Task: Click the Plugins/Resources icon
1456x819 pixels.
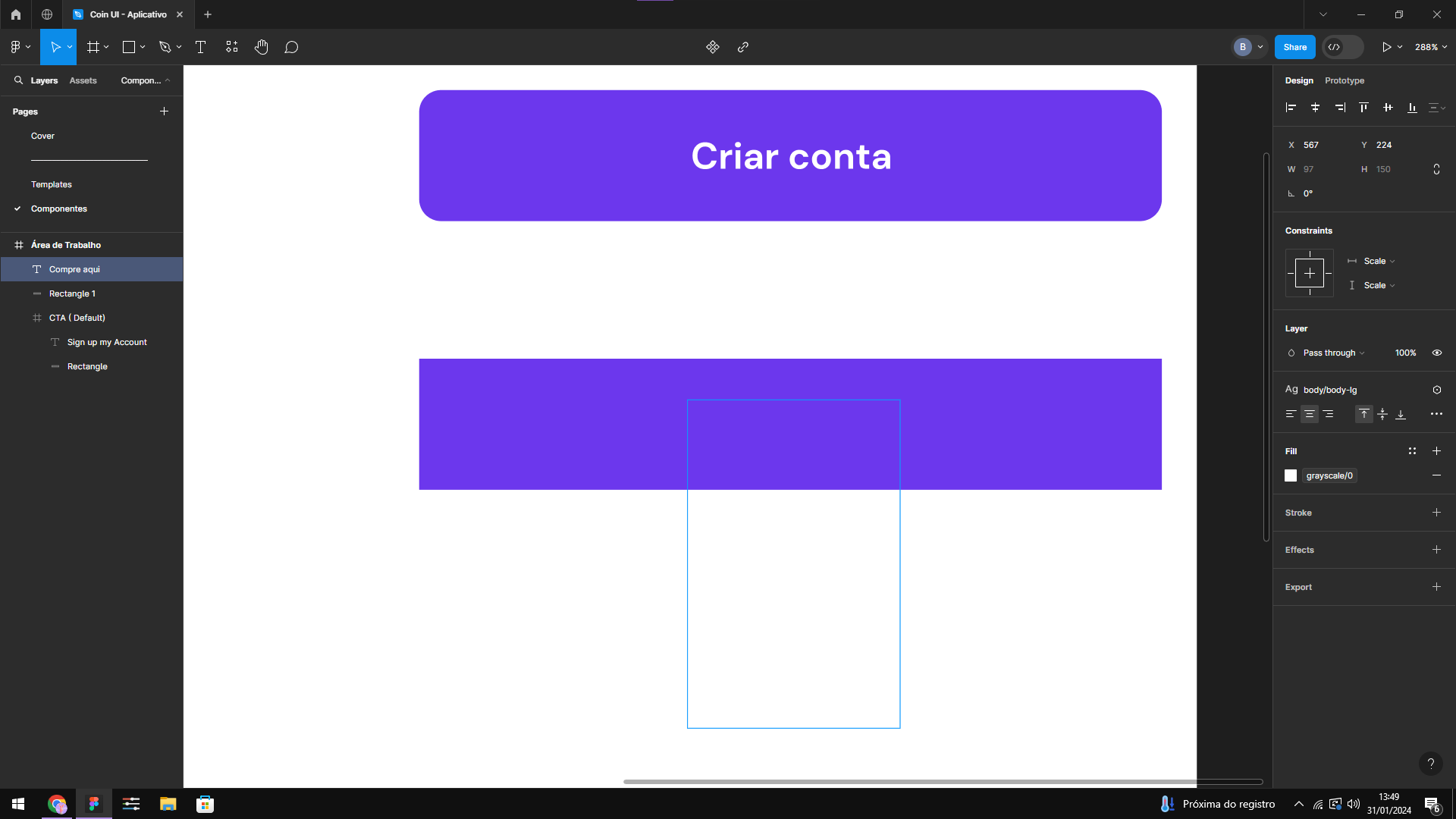Action: tap(712, 47)
